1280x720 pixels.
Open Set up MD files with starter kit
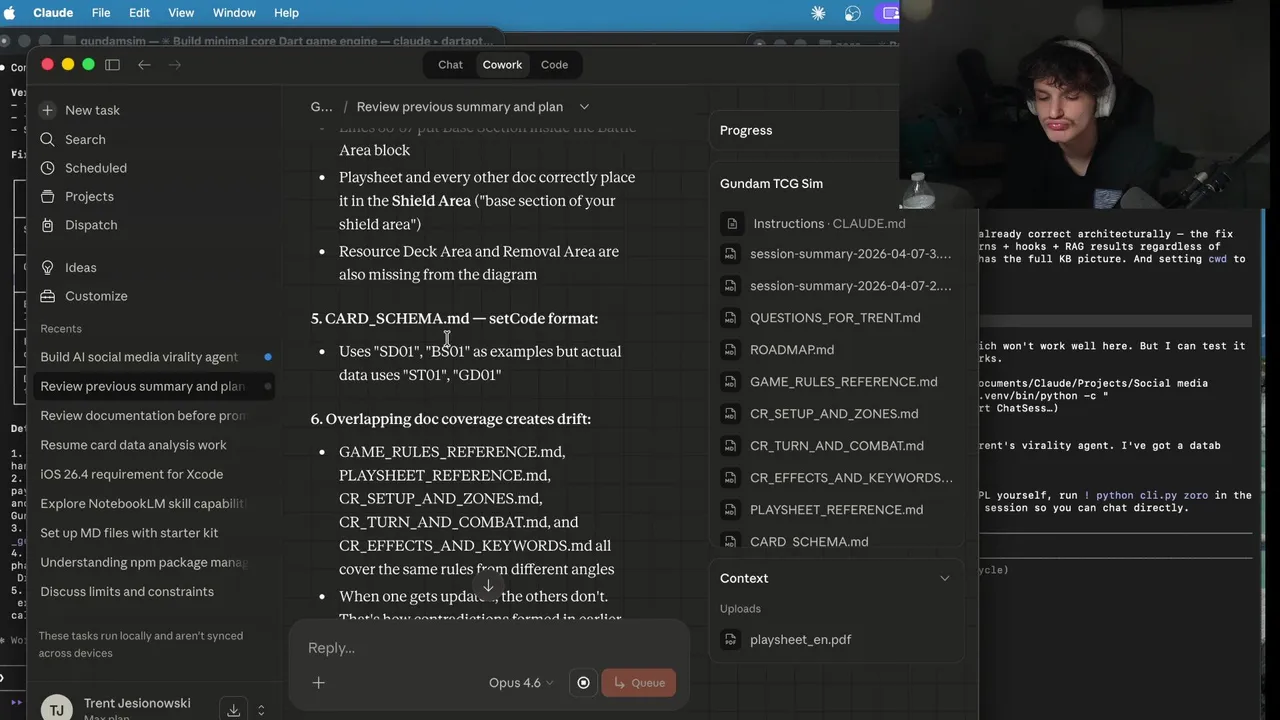pos(155,533)
